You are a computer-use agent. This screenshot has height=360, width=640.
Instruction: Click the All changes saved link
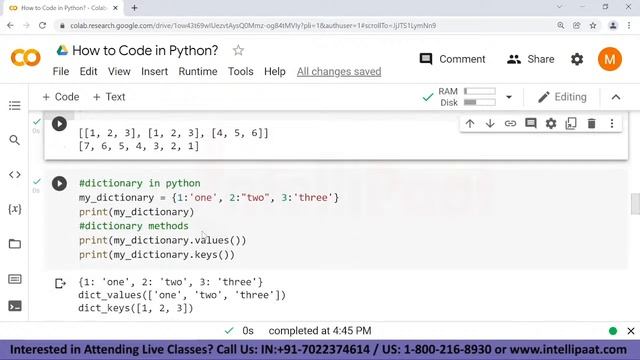tap(339, 71)
